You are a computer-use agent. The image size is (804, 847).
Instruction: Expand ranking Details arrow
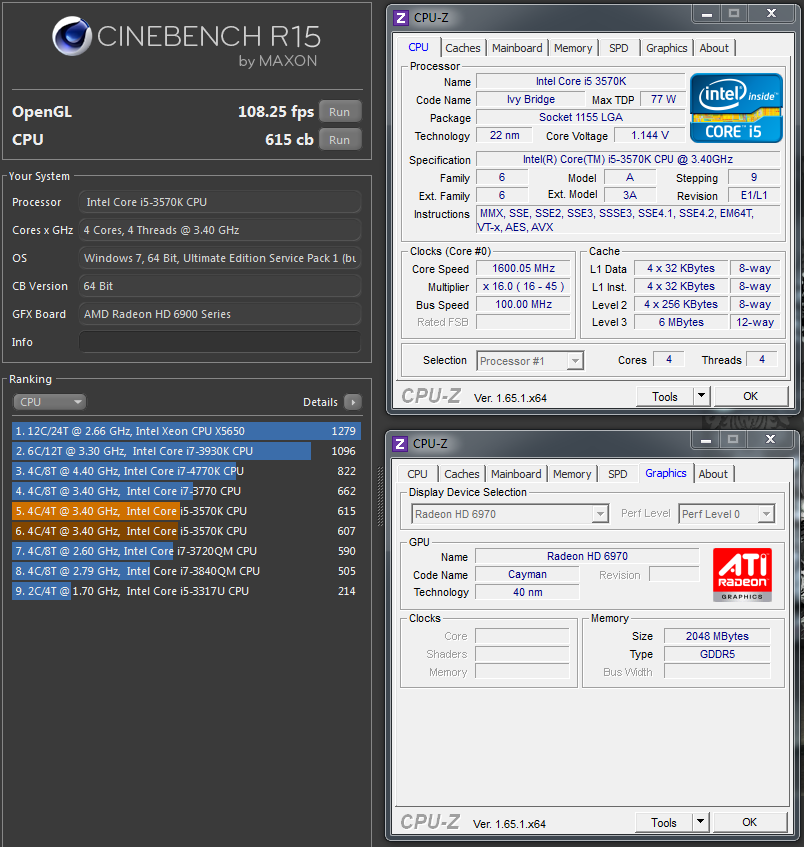pyautogui.click(x=352, y=402)
